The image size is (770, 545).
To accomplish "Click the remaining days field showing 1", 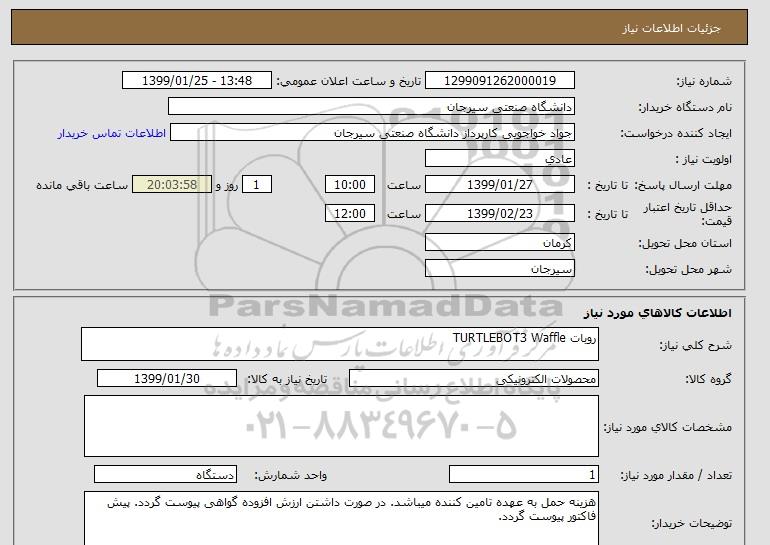I will pyautogui.click(x=256, y=185).
